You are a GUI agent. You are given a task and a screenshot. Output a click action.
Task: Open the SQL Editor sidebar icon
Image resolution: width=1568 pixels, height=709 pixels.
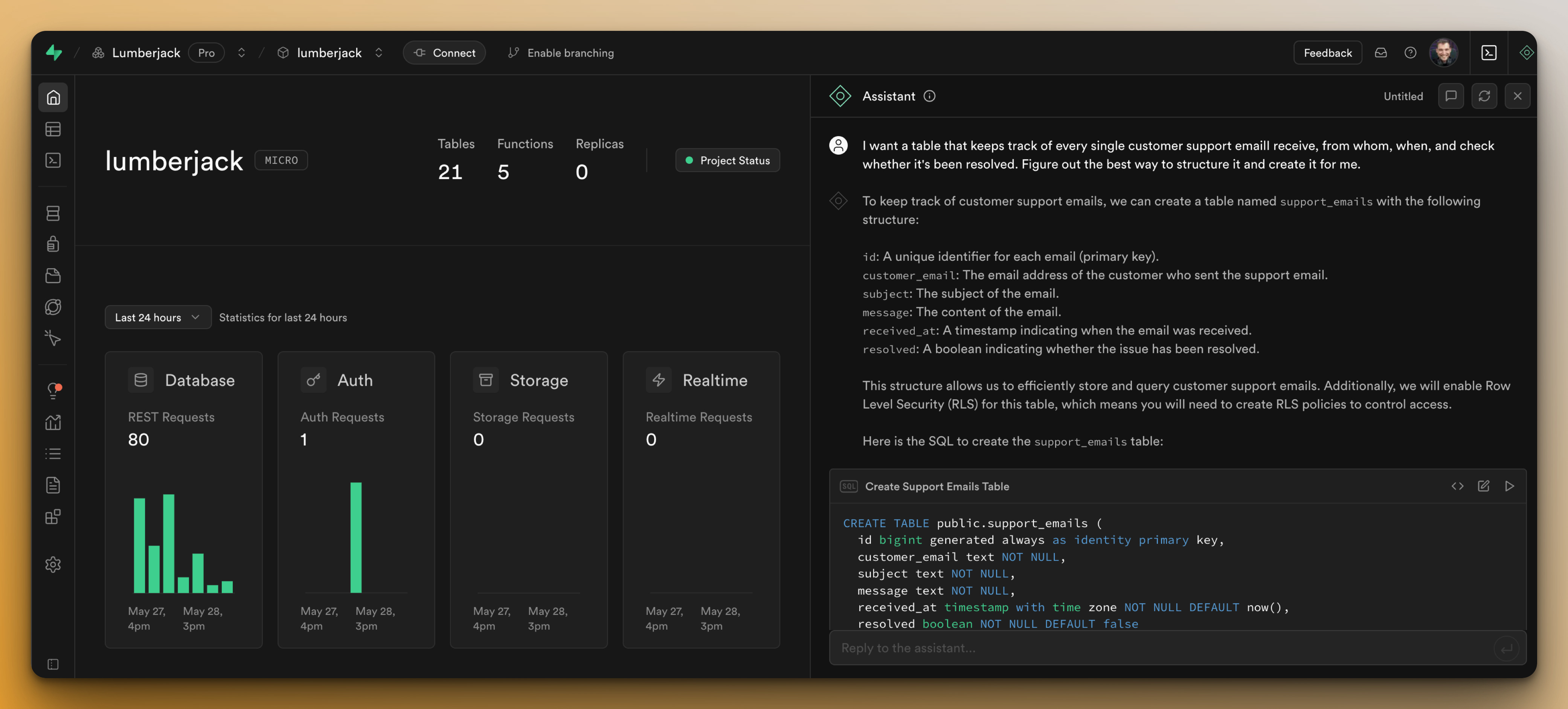pos(53,160)
